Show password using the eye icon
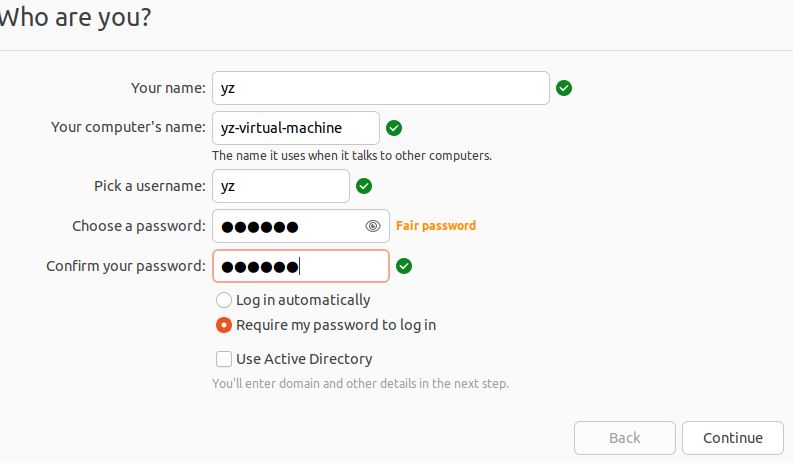The width and height of the screenshot is (793, 463). (373, 226)
